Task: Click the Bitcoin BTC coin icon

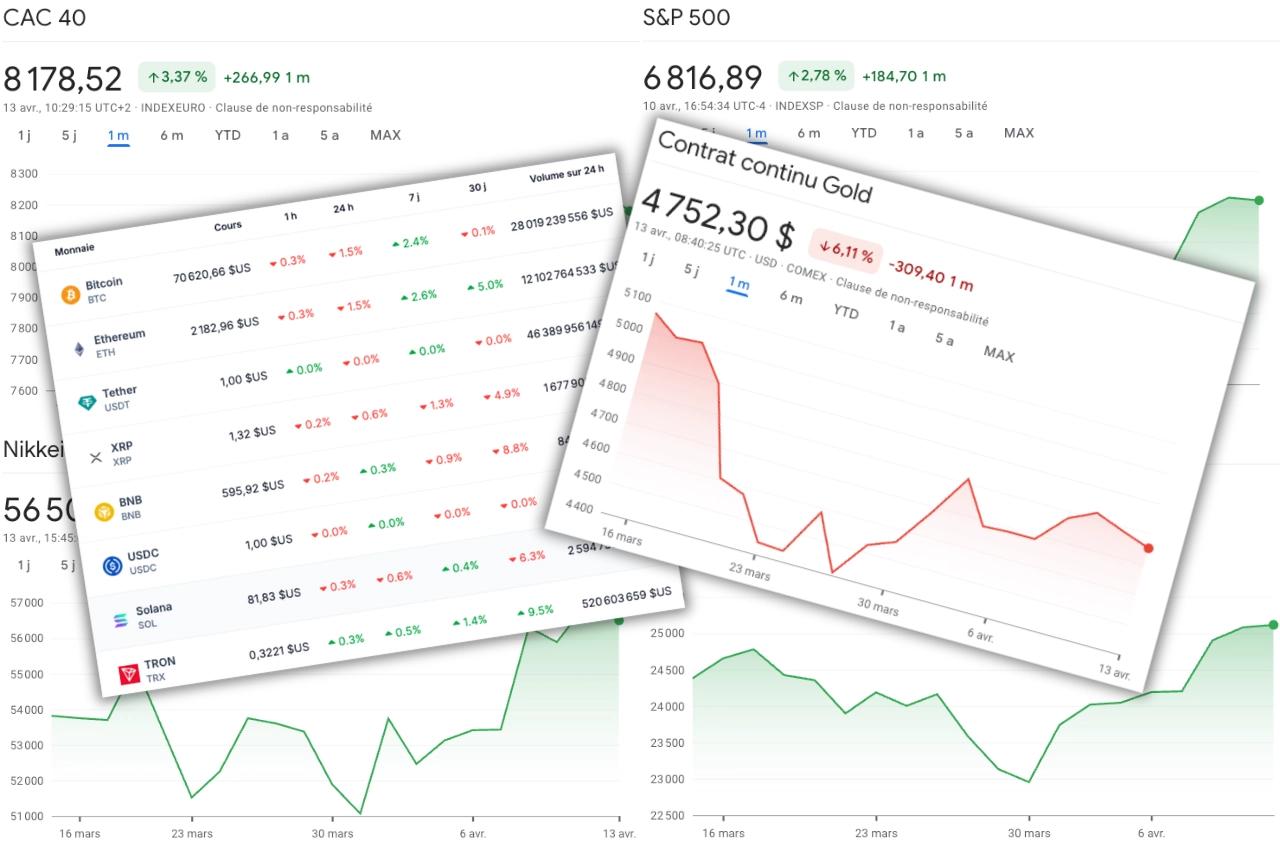Action: (x=70, y=295)
